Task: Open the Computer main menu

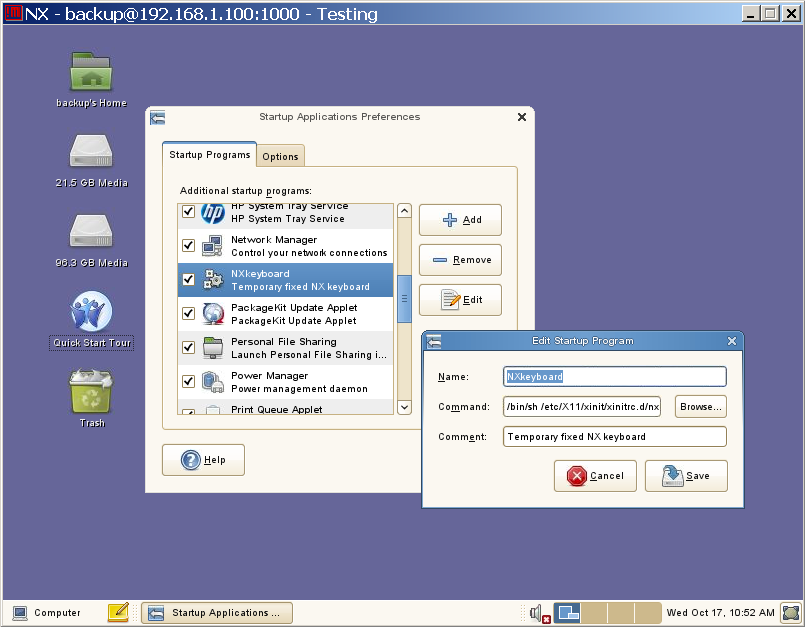Action: (47, 613)
